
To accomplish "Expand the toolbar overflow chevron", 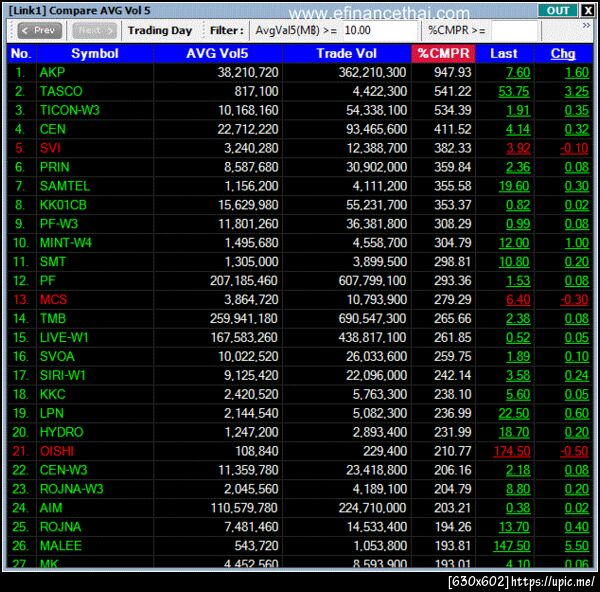I will (586, 25).
